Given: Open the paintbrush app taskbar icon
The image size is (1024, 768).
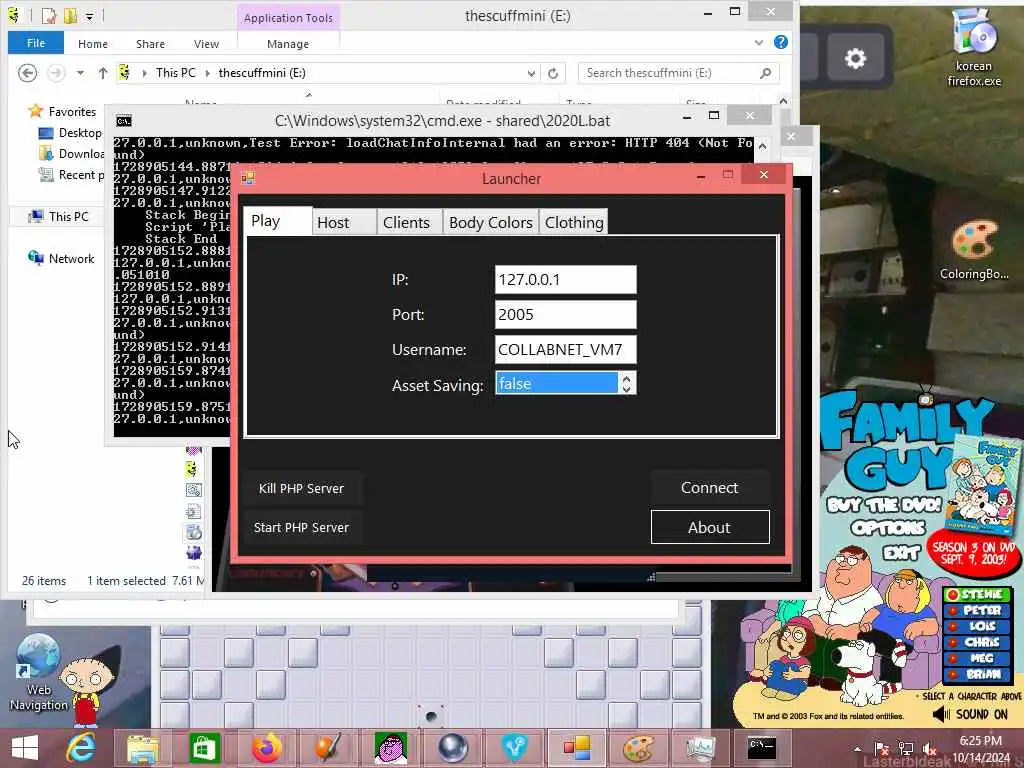Looking at the screenshot, I should click(x=328, y=748).
